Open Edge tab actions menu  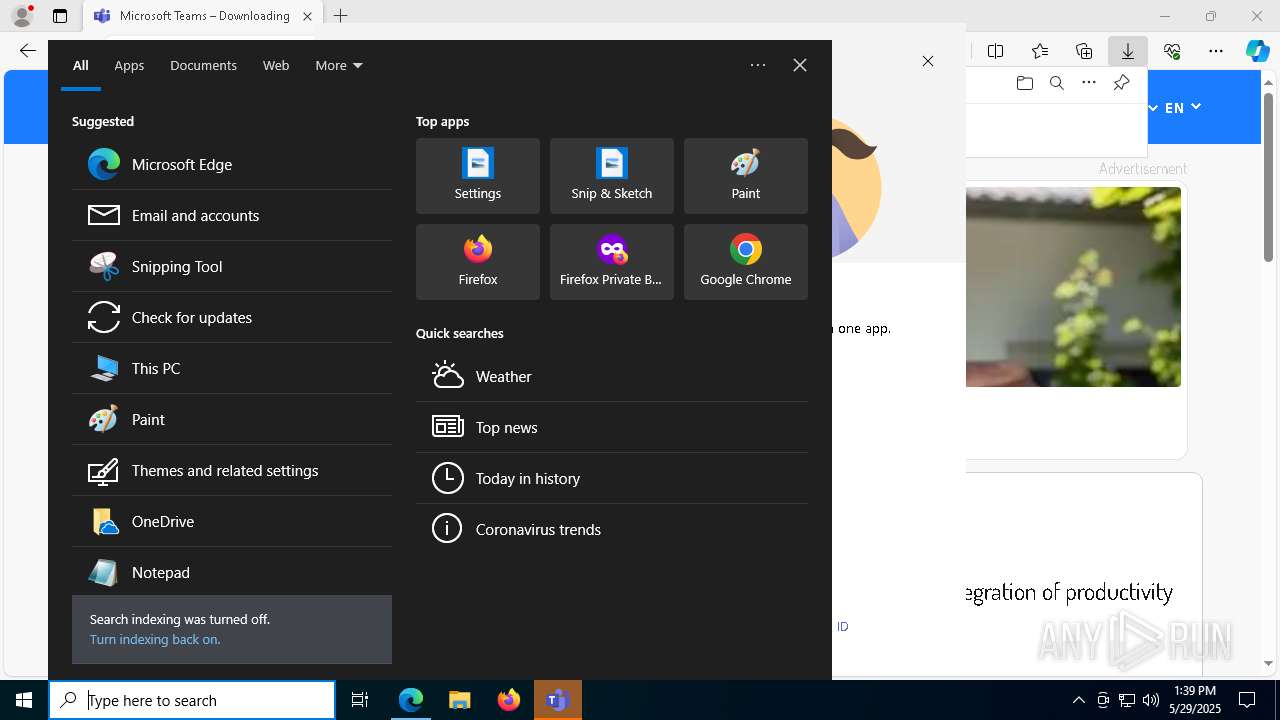point(60,16)
